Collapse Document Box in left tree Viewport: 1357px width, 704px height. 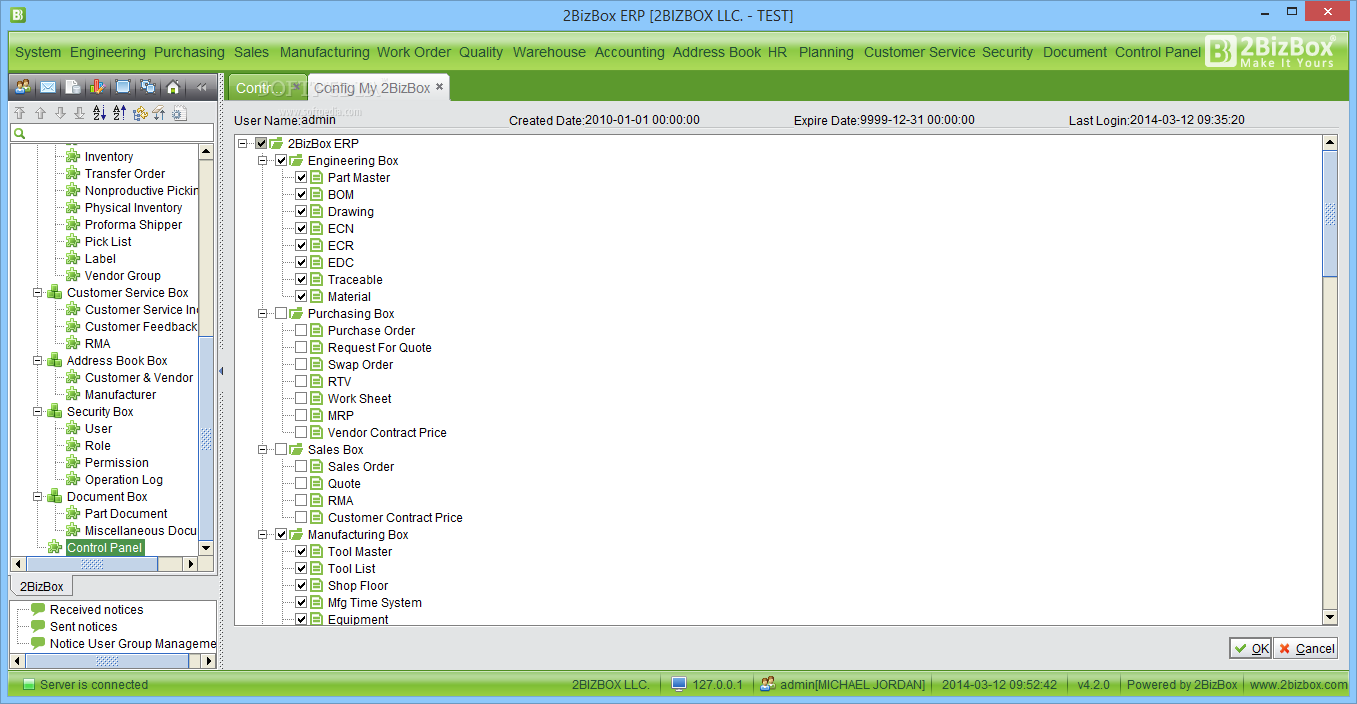click(38, 496)
